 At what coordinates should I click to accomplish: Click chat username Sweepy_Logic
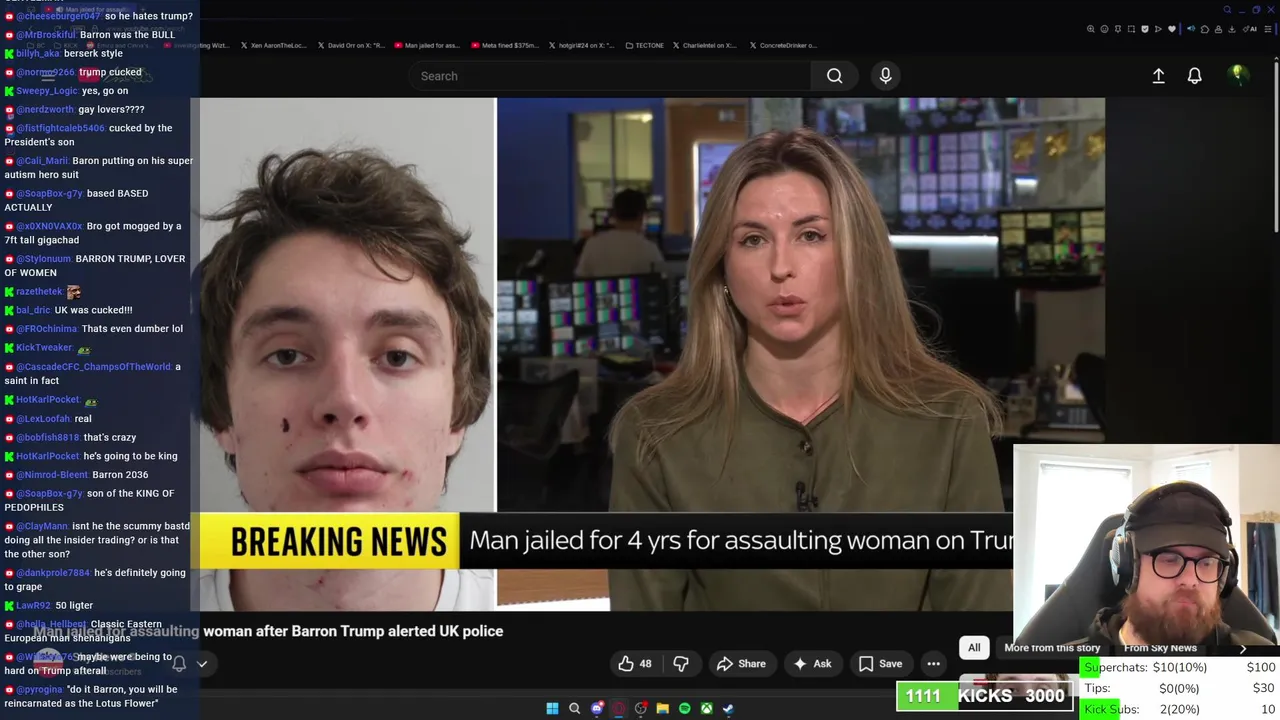47,91
